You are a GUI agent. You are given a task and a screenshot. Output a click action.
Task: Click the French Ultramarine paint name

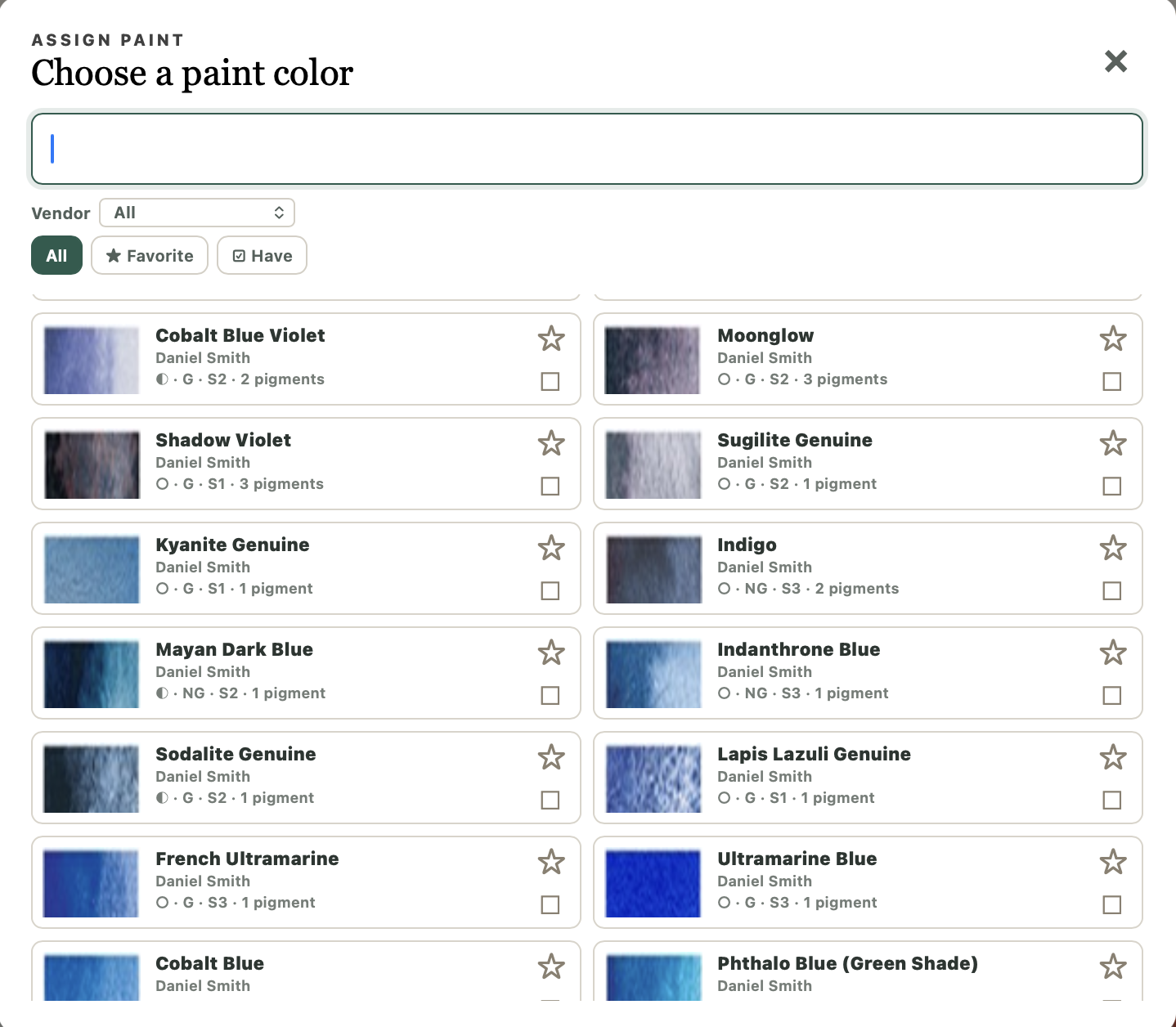[x=247, y=859]
